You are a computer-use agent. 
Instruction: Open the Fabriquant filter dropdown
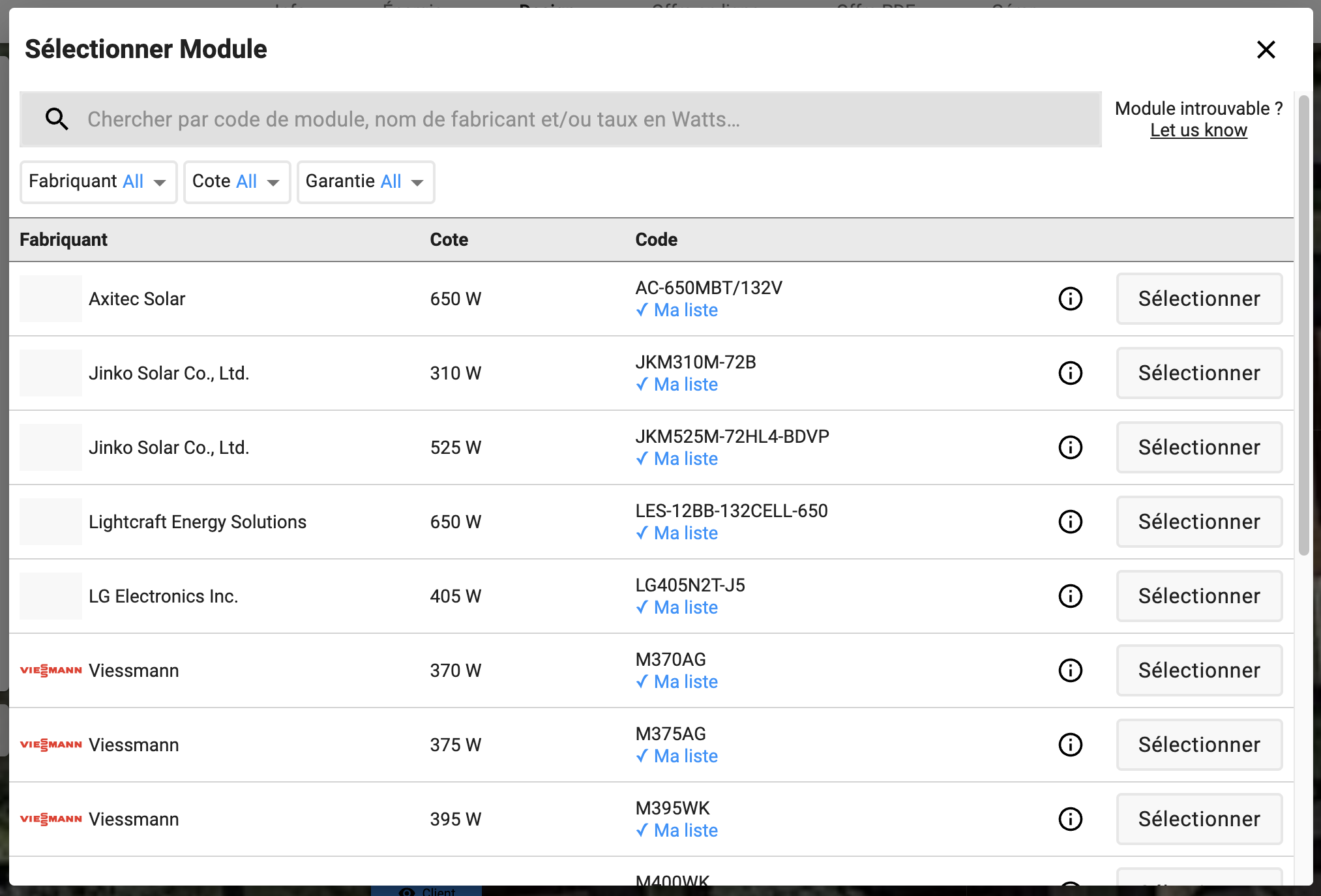(x=98, y=182)
